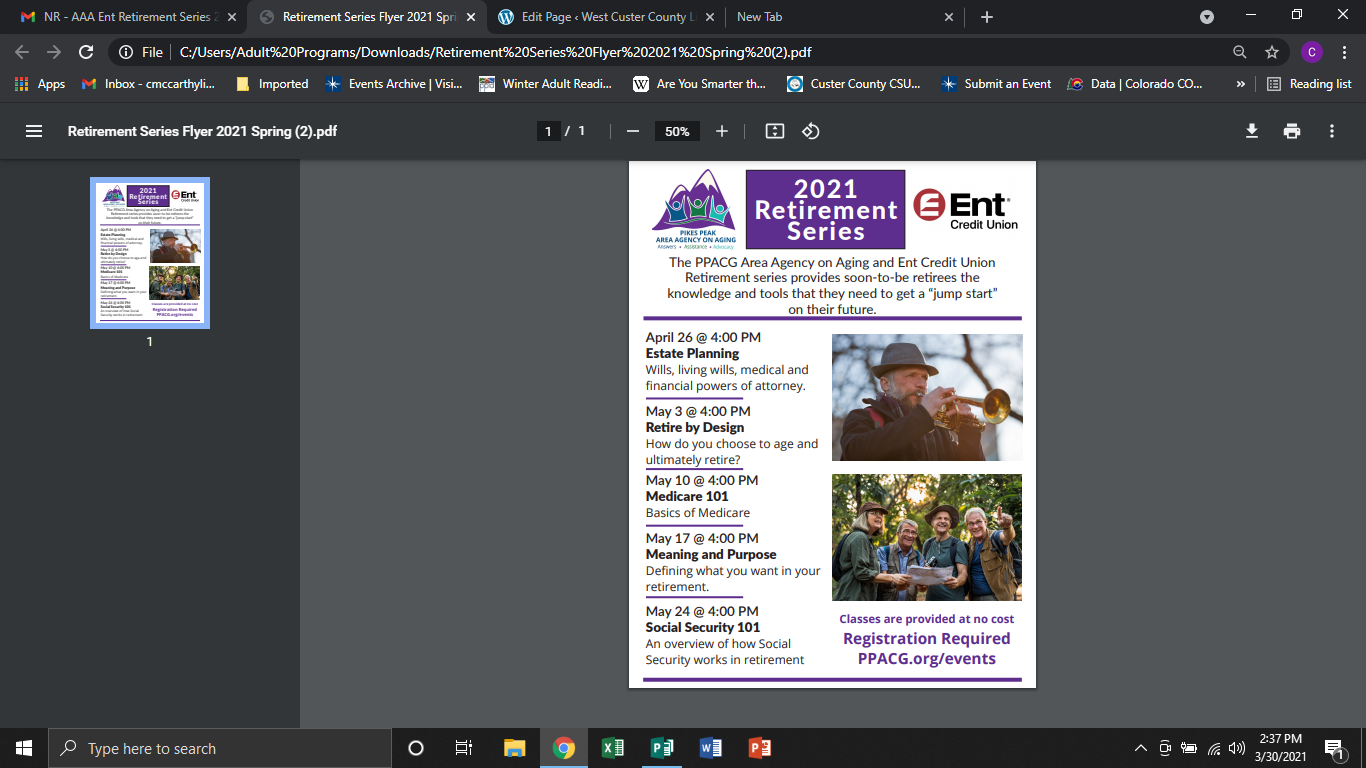Click the 50% zoom level field
This screenshot has width=1366, height=768.
677,131
